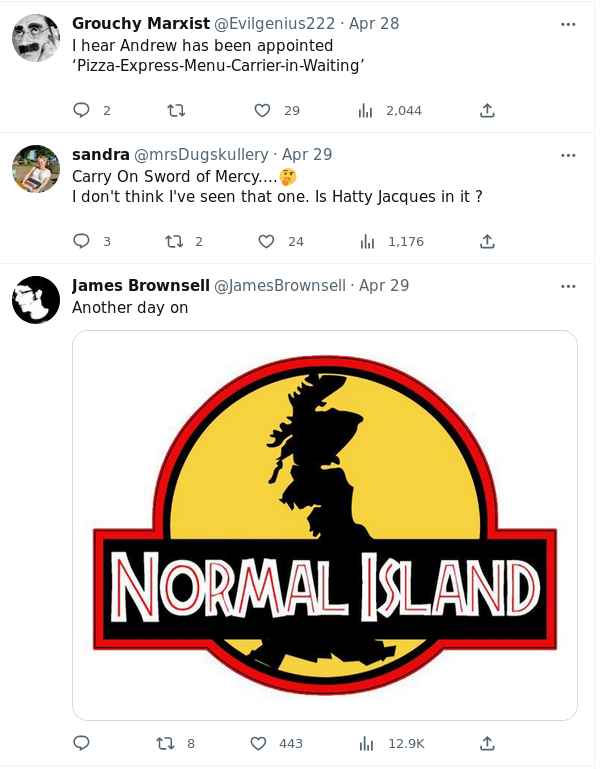Retweet sandra's tweet
This screenshot has height=769, width=600.
click(x=173, y=241)
